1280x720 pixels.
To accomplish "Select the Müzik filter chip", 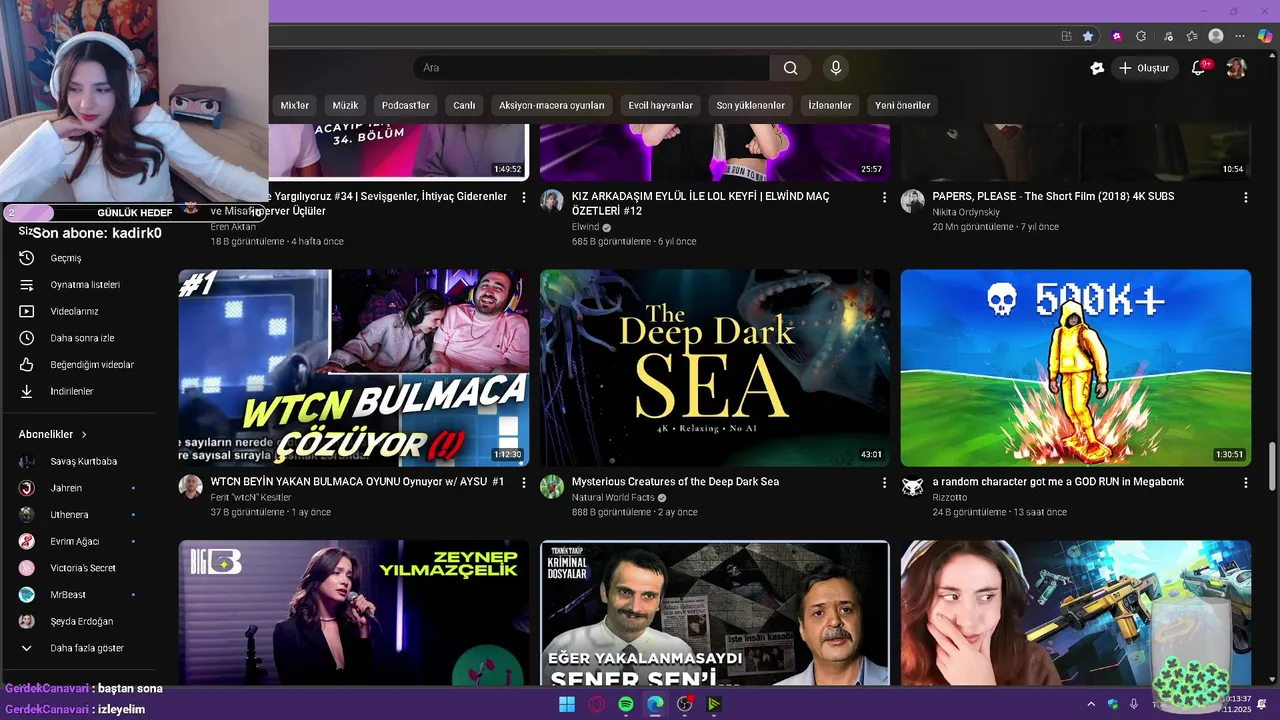I will (x=345, y=105).
